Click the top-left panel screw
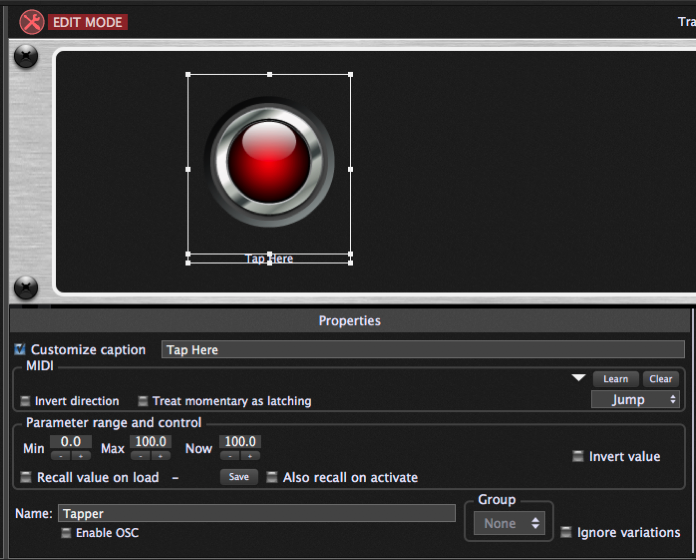Viewport: 696px width, 560px height. [x=26, y=56]
